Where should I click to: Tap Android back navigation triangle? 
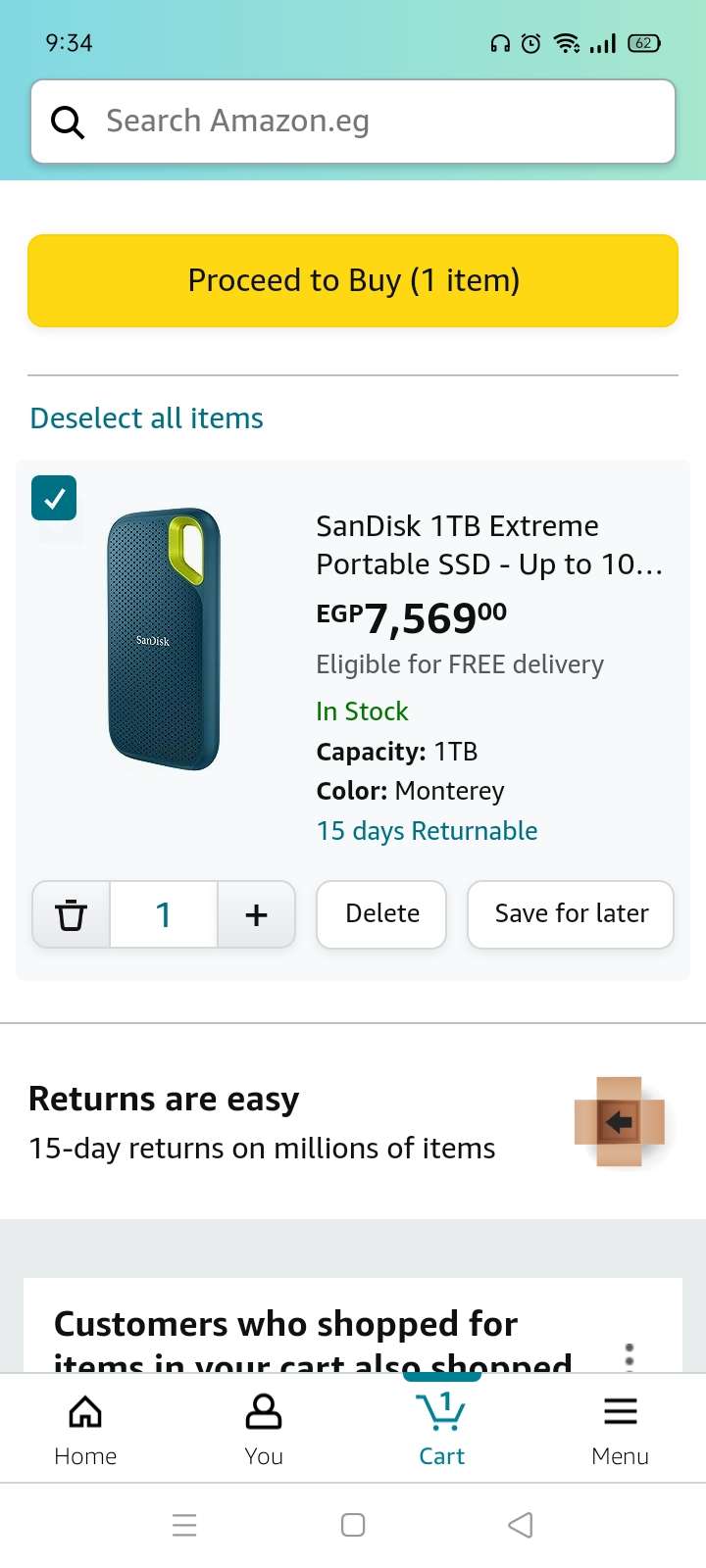[521, 1525]
